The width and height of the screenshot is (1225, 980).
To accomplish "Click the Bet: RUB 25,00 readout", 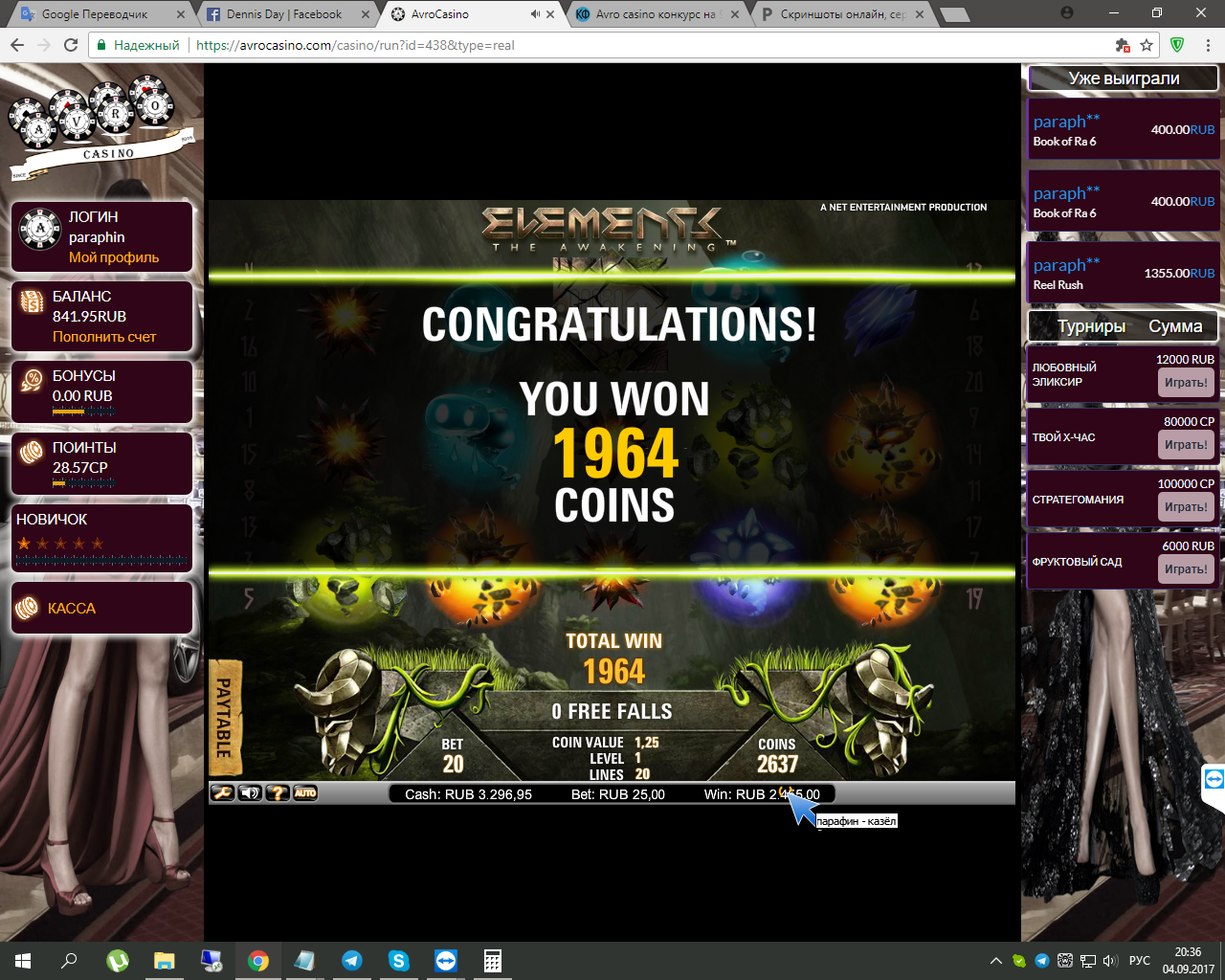I will point(617,794).
